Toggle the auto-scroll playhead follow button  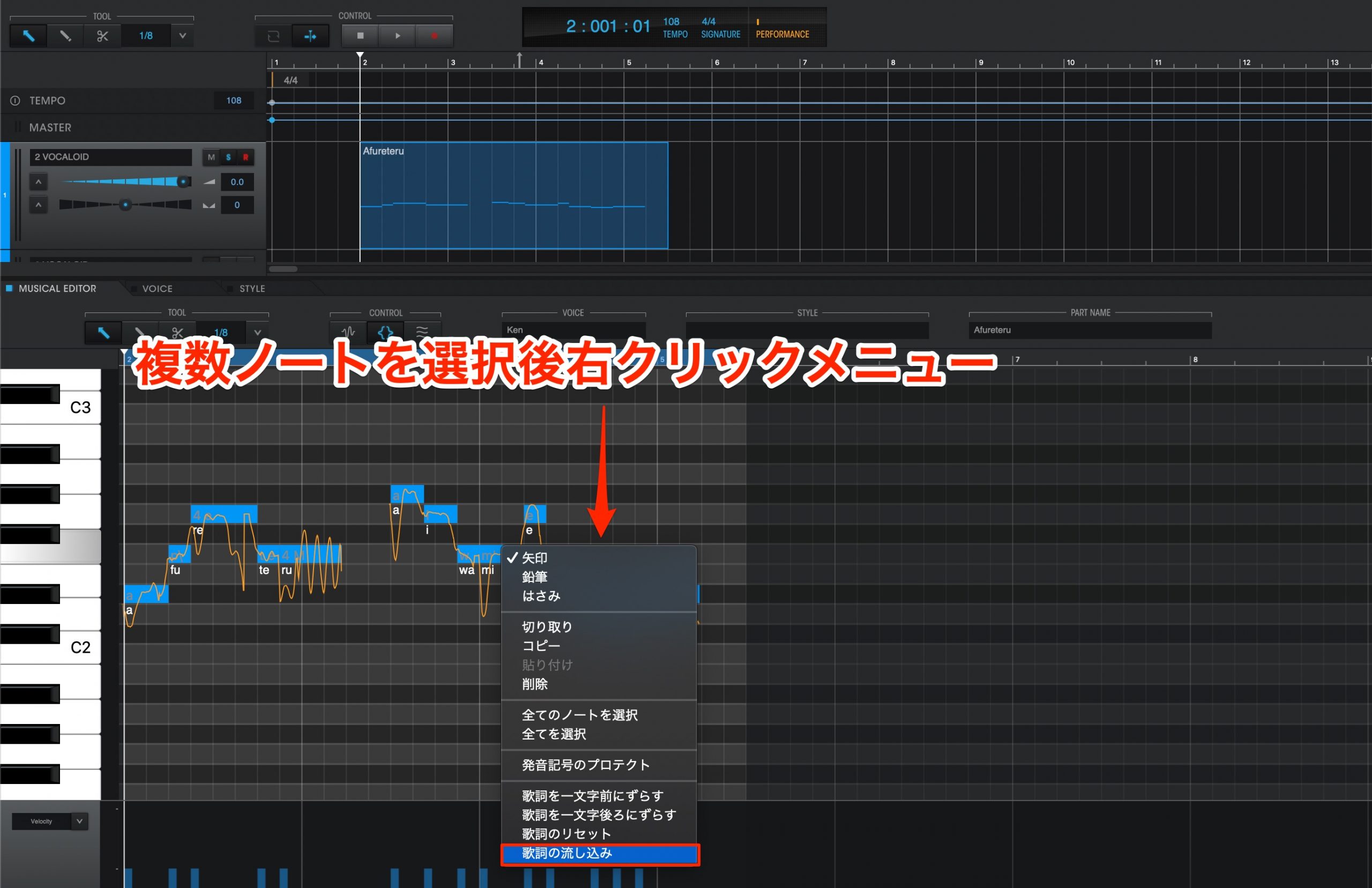coord(310,36)
